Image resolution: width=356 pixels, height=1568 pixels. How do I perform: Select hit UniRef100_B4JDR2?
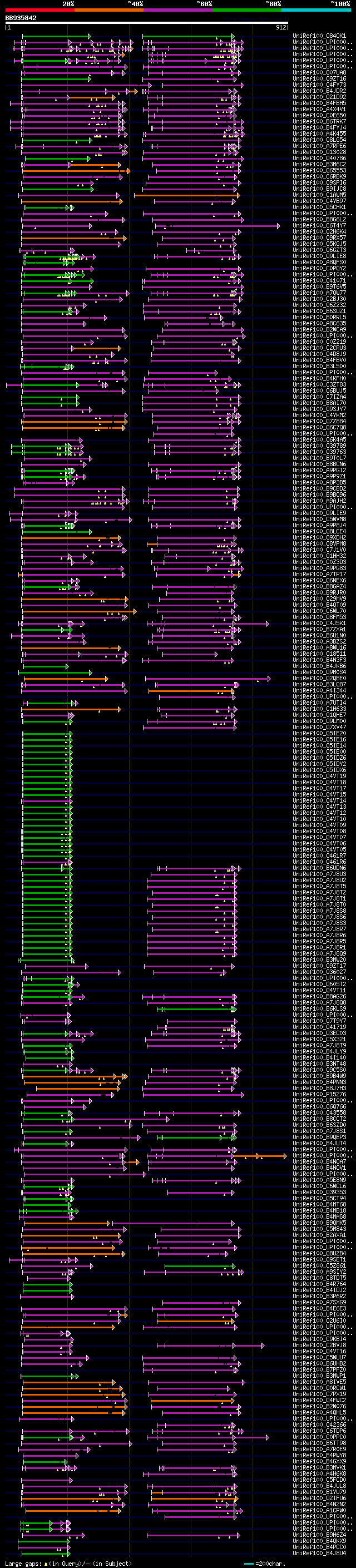pos(319,91)
